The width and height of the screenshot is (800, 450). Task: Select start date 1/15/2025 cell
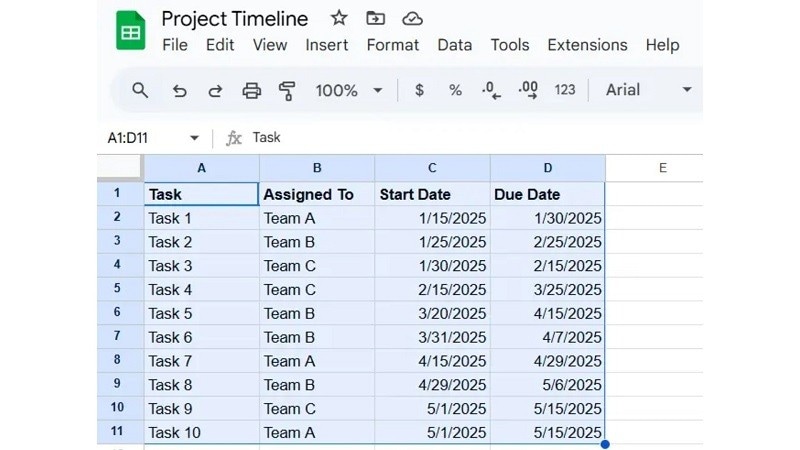pos(432,218)
